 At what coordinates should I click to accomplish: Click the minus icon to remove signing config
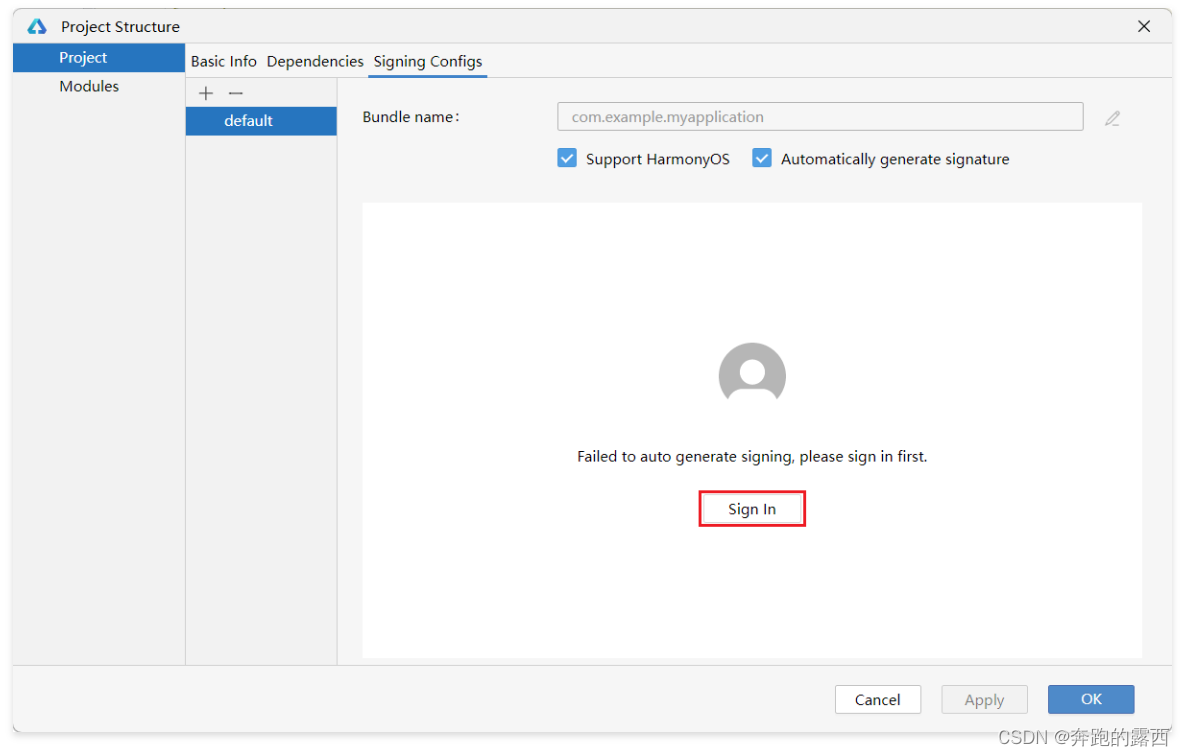point(236,93)
